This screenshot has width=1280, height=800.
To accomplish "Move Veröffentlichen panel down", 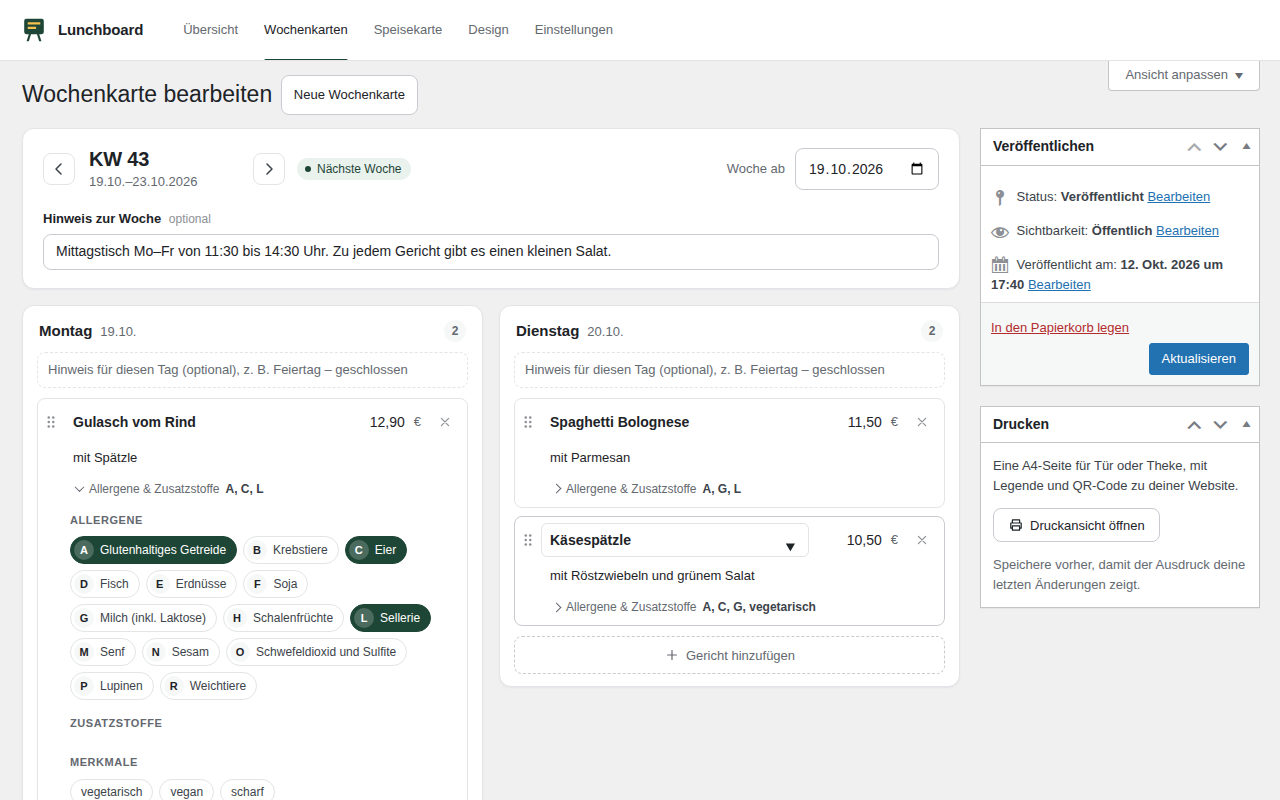I will (1220, 146).
